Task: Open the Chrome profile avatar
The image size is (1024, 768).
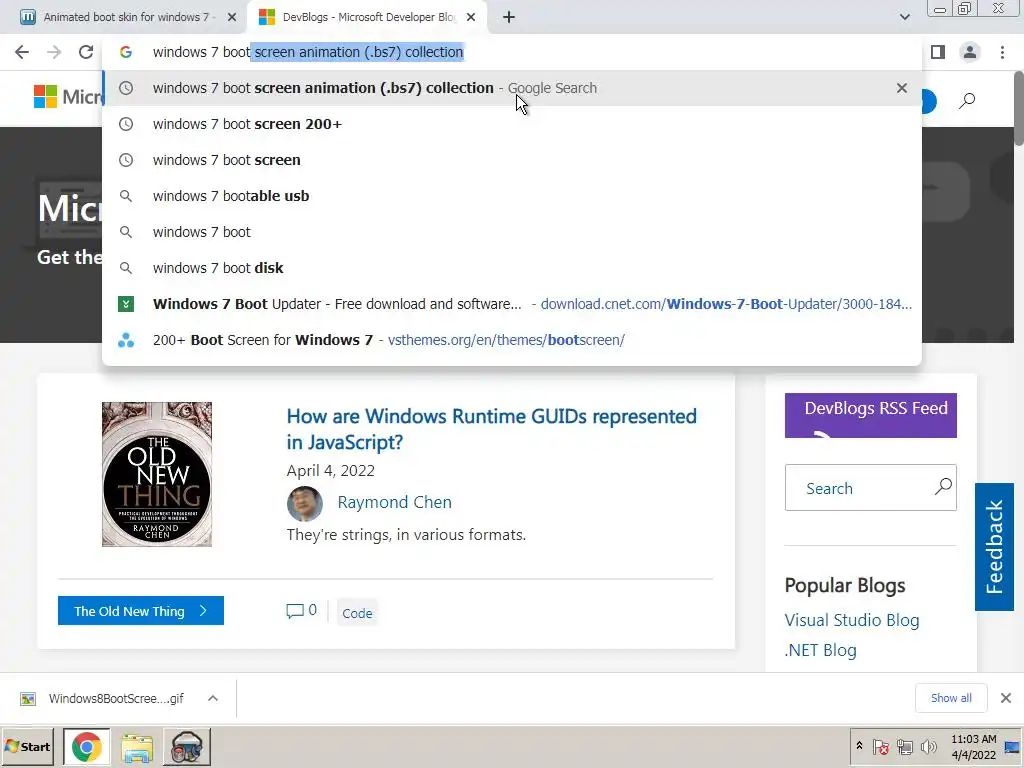Action: pos(970,52)
